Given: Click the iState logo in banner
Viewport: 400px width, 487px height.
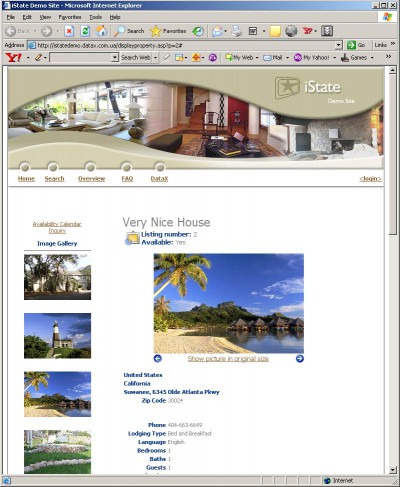Looking at the screenshot, I should point(308,88).
